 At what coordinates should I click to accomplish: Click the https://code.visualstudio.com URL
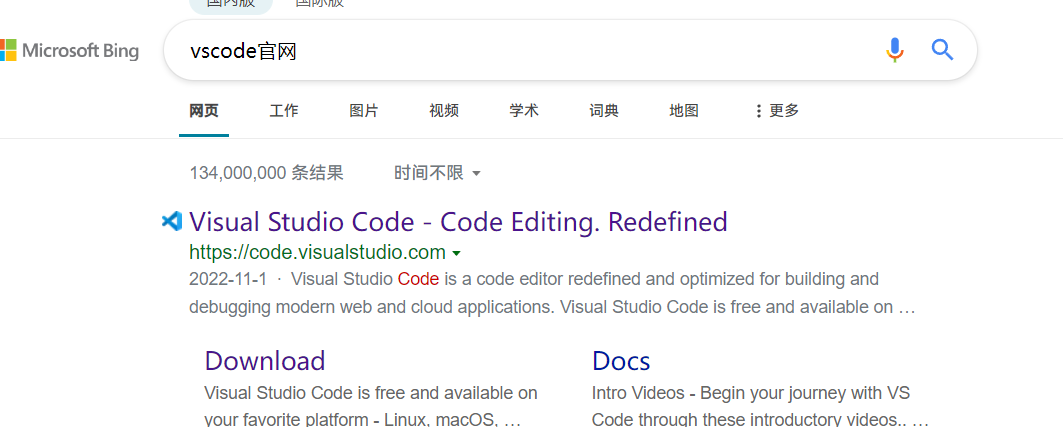[317, 253]
